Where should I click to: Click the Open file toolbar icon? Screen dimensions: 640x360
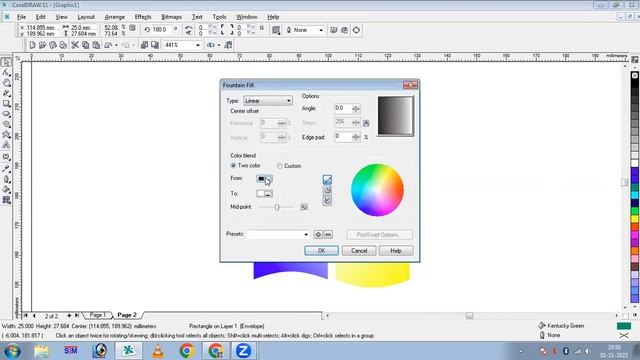[42, 45]
